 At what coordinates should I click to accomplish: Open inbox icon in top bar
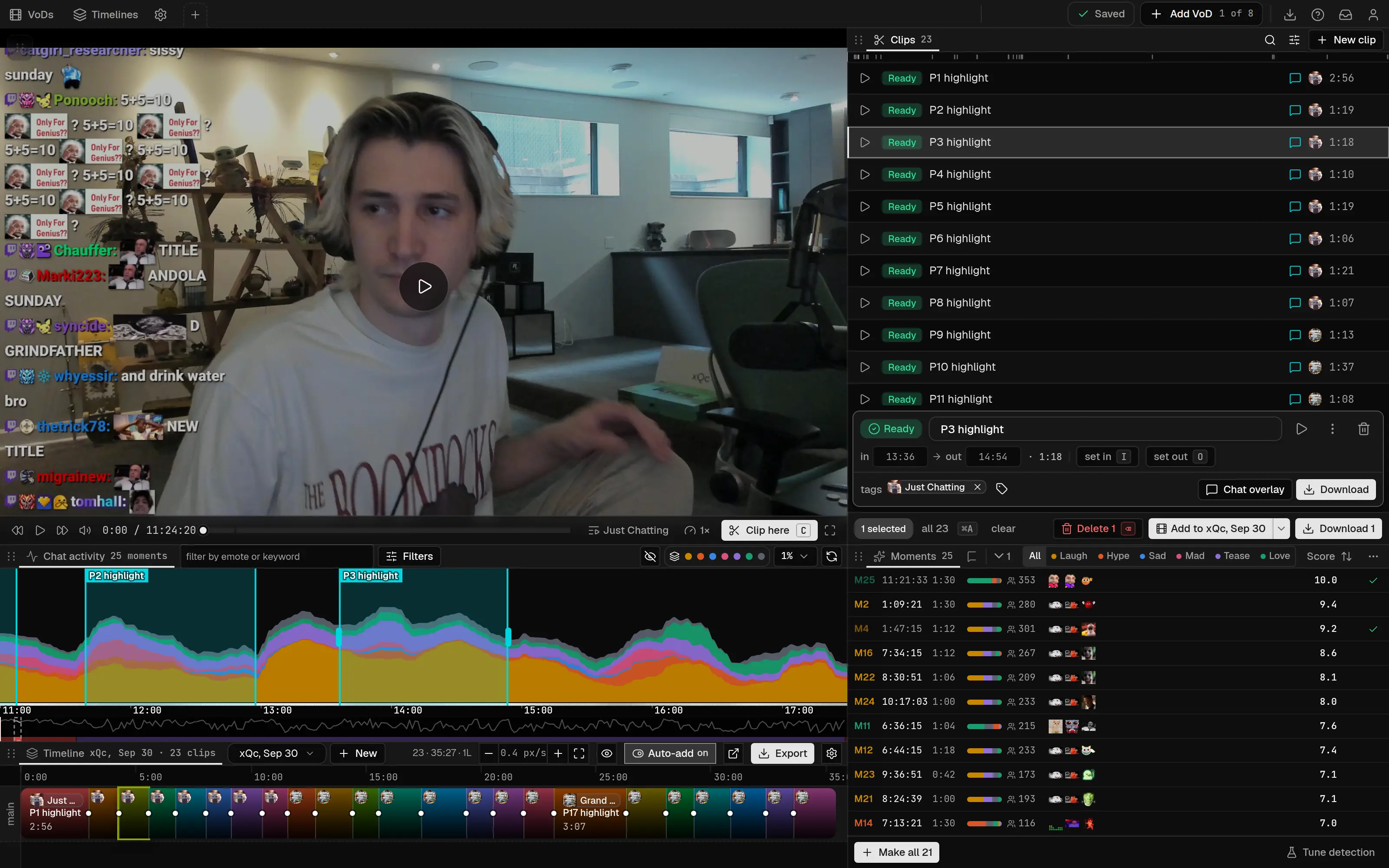click(1346, 14)
